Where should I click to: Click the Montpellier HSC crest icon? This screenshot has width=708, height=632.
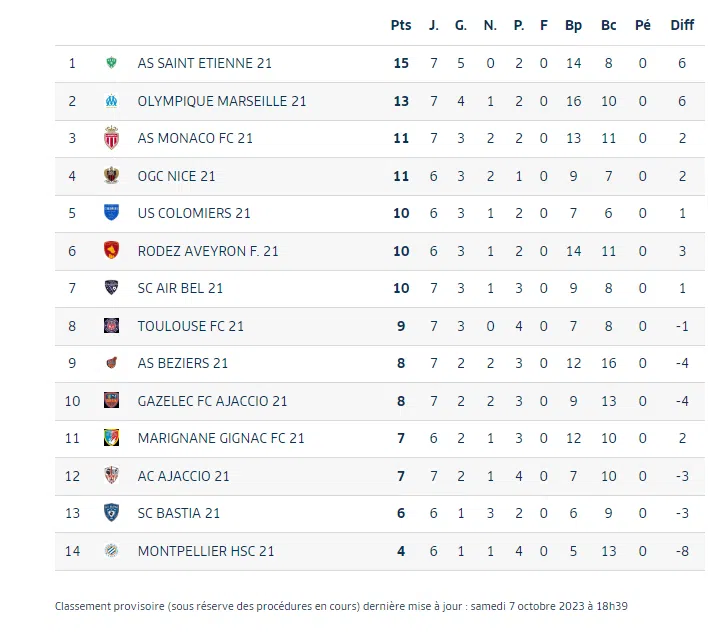111,551
